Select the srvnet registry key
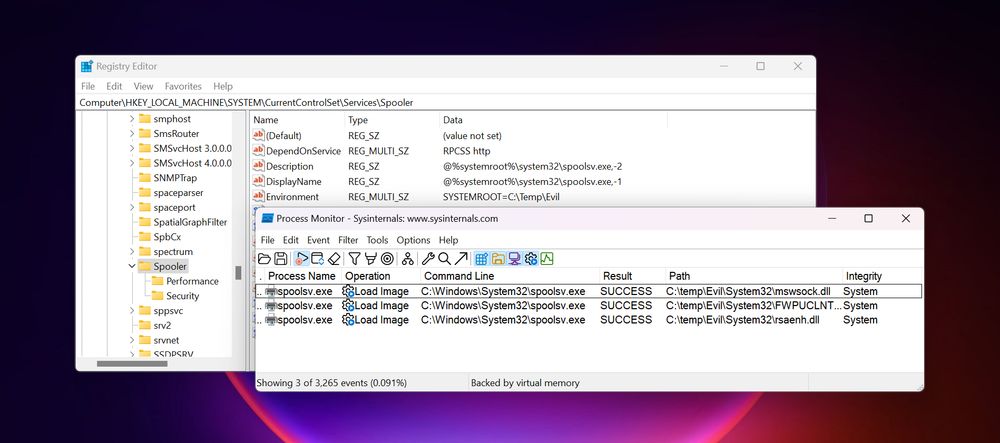 166,340
